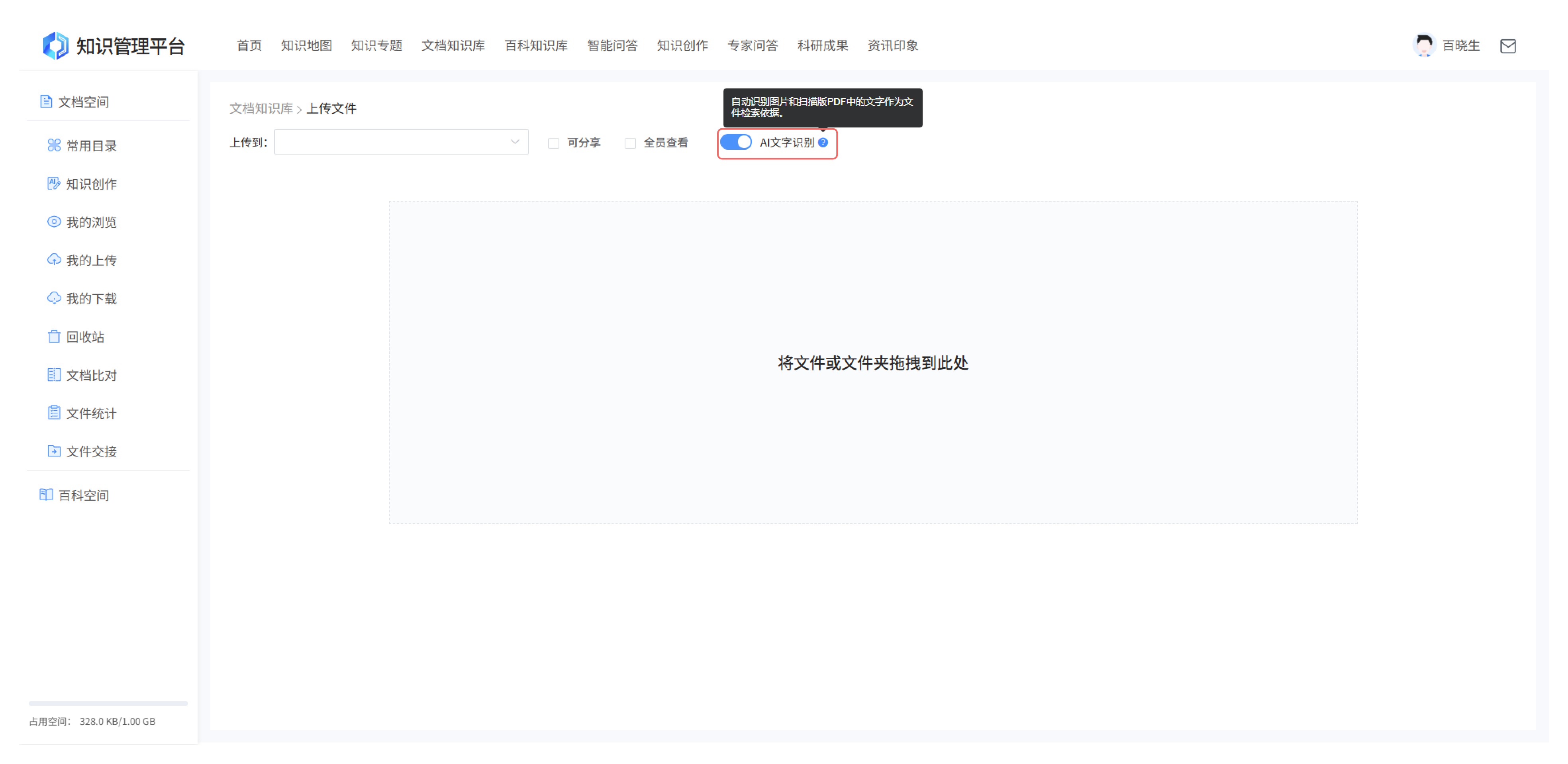Screen dimensions: 1568x764
Task: Click the 文档比对 compare icon
Action: 53,374
